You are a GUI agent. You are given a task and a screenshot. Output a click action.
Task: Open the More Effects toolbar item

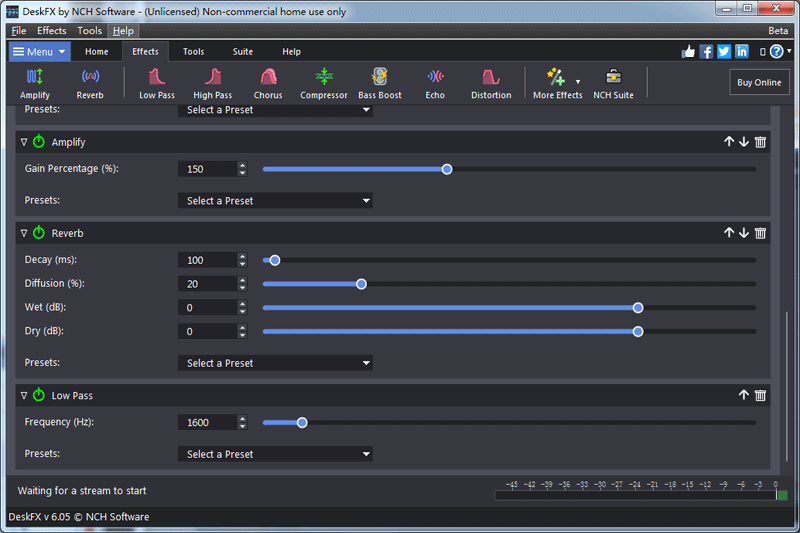tap(557, 84)
